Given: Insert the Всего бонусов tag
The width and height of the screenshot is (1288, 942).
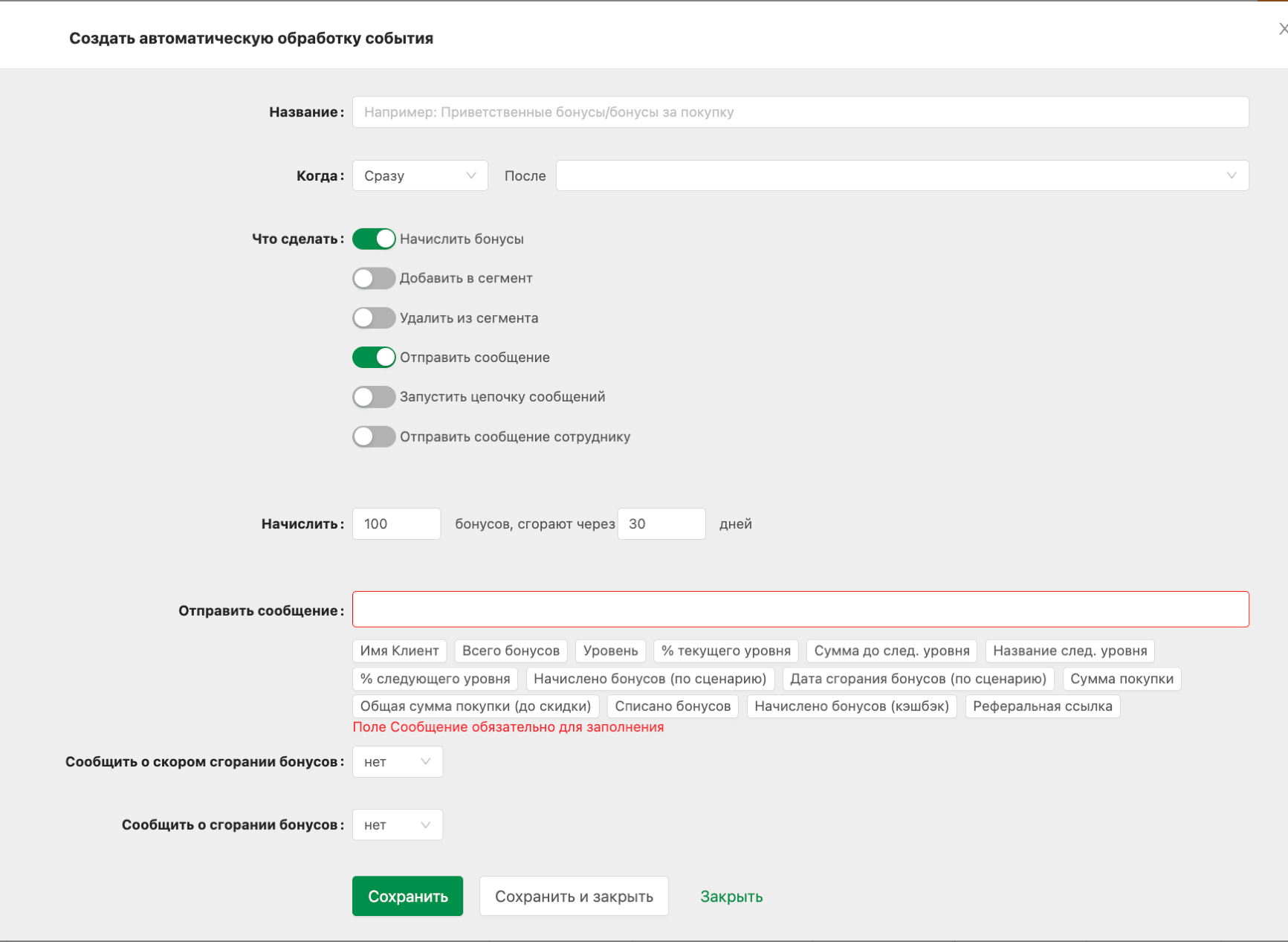Looking at the screenshot, I should pyautogui.click(x=511, y=651).
